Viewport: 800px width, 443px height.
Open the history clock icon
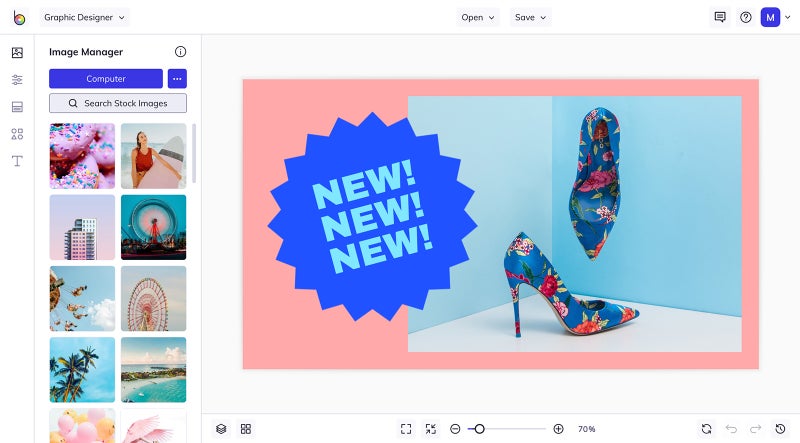[x=780, y=429]
